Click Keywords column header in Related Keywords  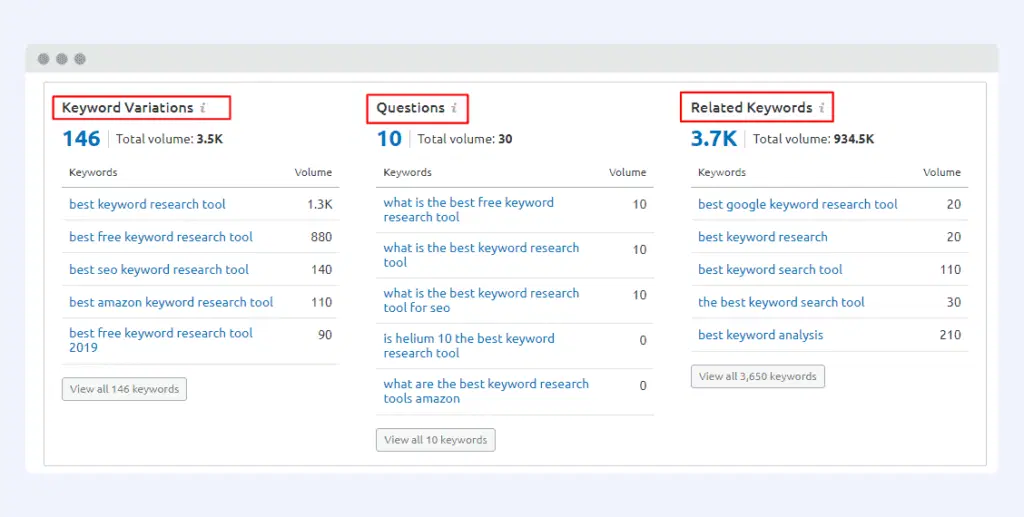pyautogui.click(x=722, y=172)
